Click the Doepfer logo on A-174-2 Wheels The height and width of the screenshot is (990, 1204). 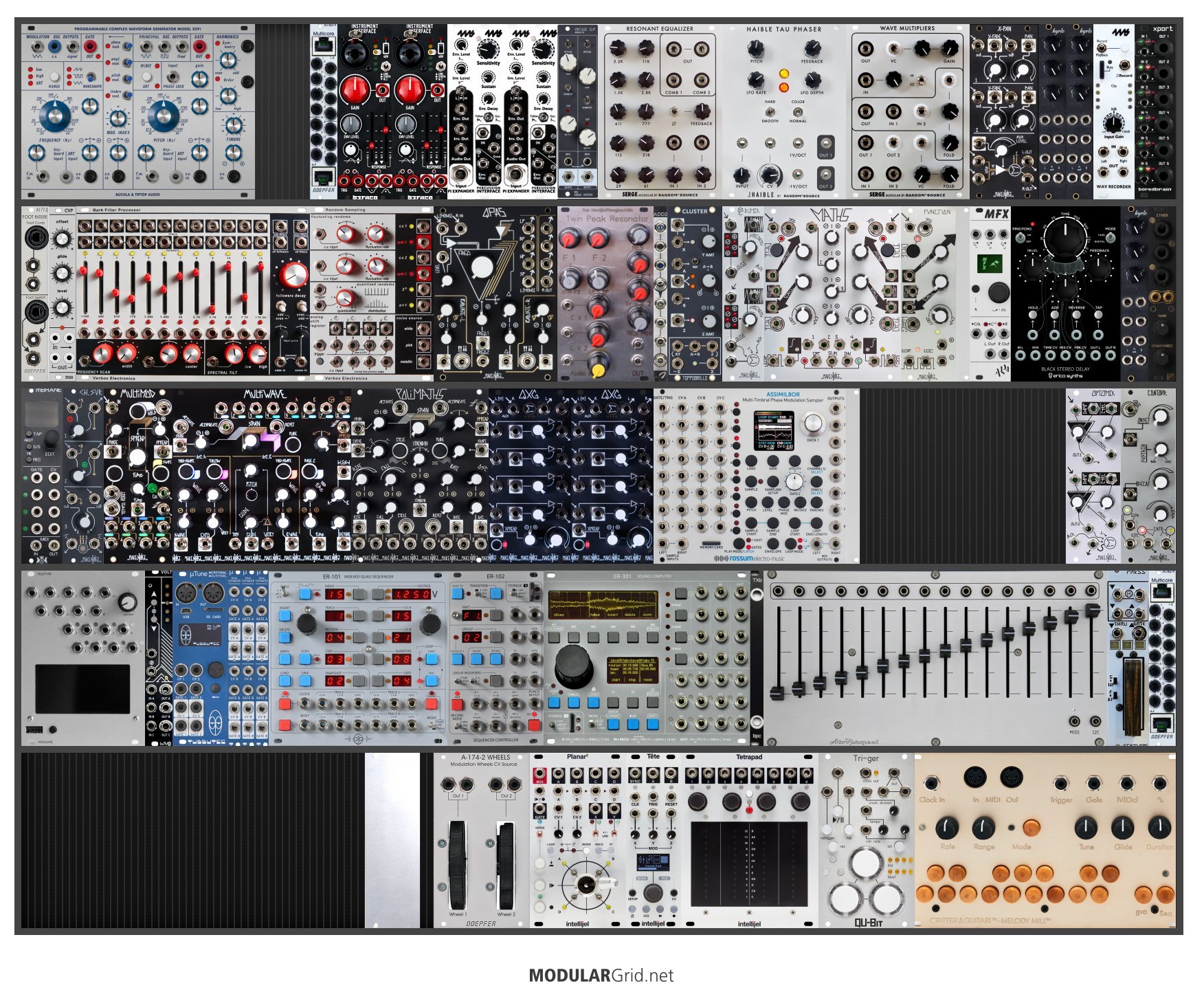click(481, 923)
